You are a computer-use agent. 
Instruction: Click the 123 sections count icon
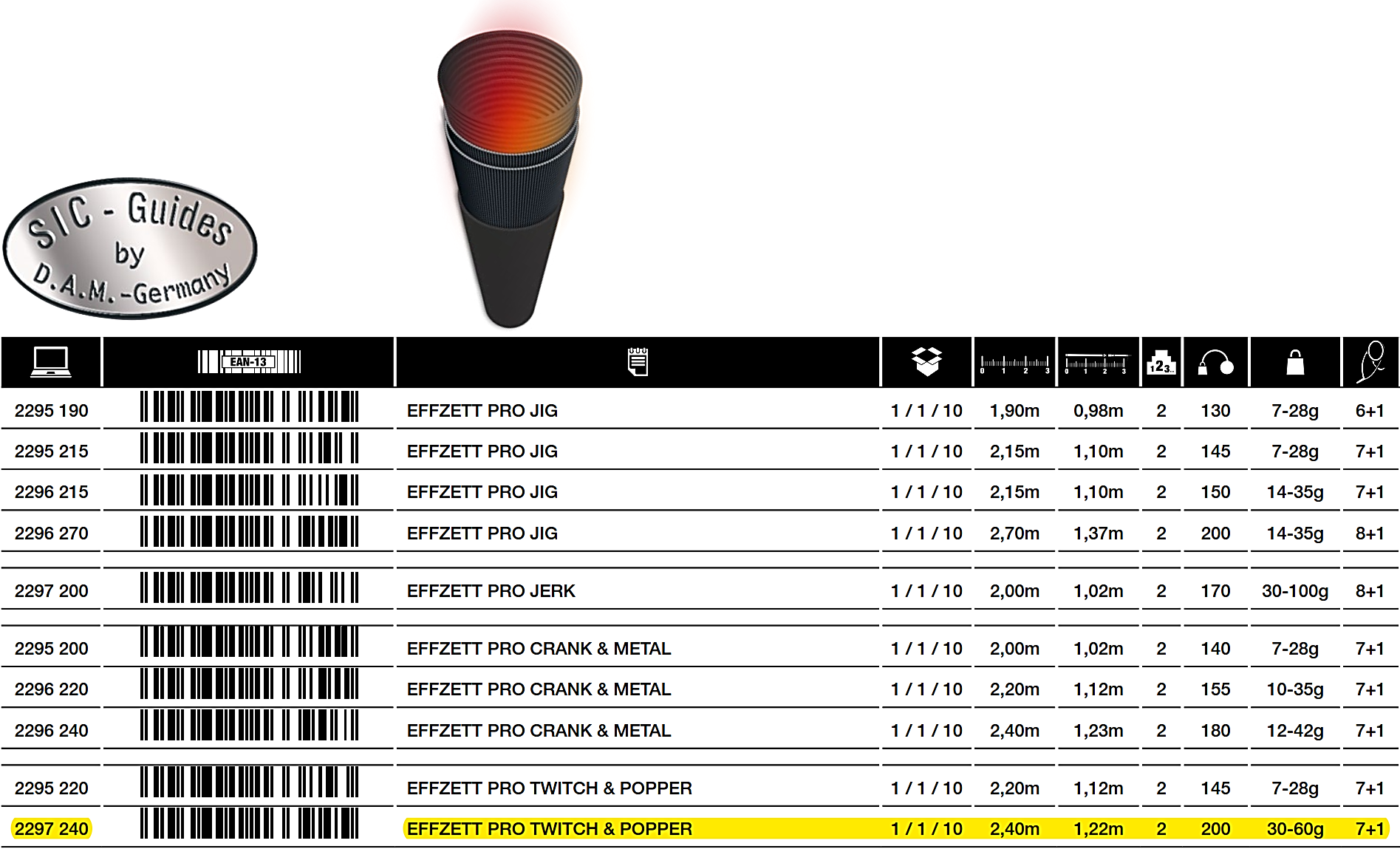point(1161,363)
